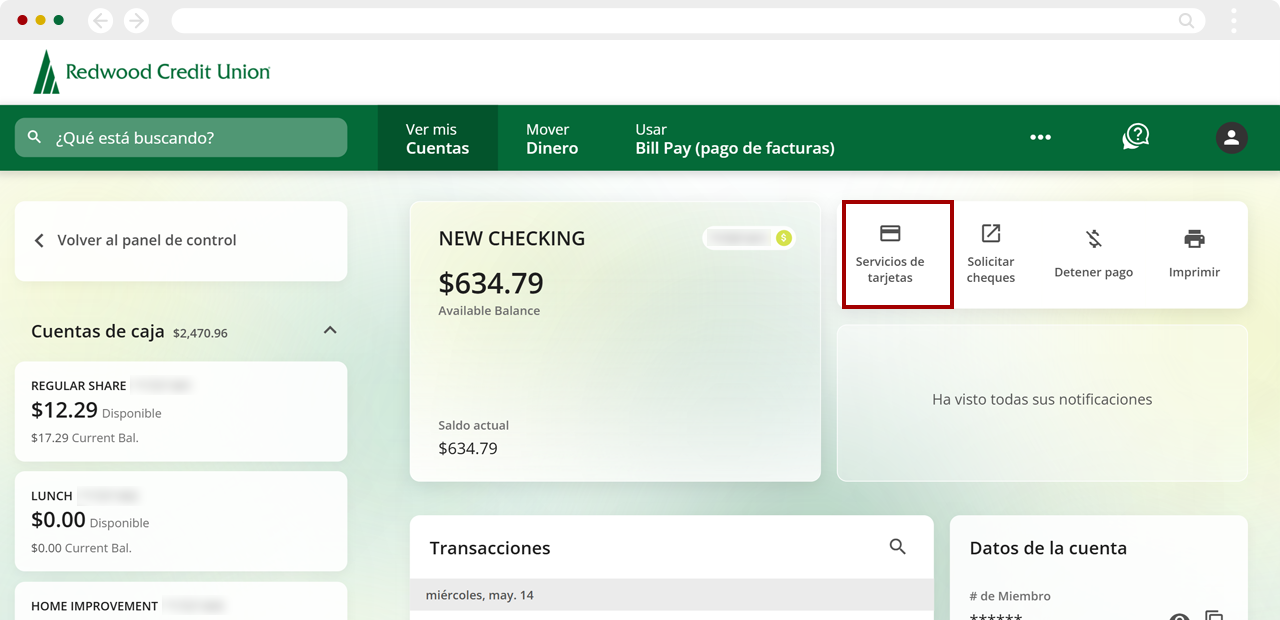Open the Mover Dinero menu
The height and width of the screenshot is (620, 1280).
click(552, 138)
